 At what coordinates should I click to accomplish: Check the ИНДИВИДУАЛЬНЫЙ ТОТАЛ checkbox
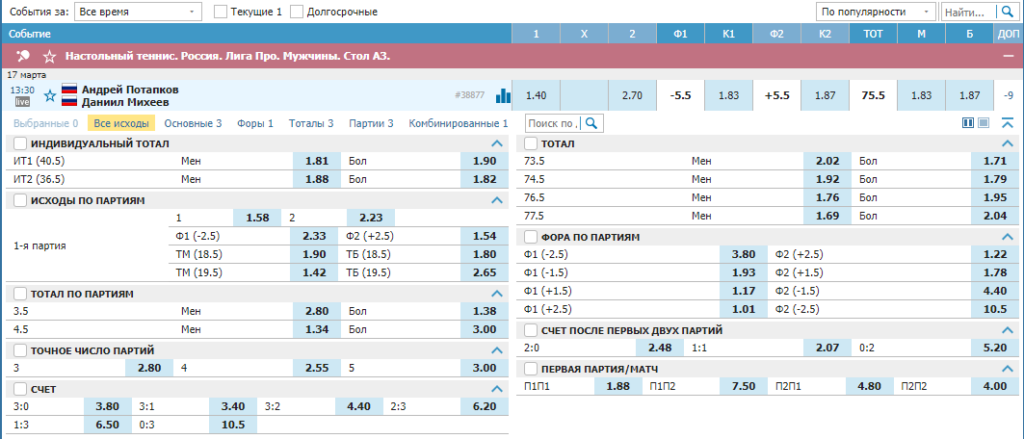tap(20, 144)
